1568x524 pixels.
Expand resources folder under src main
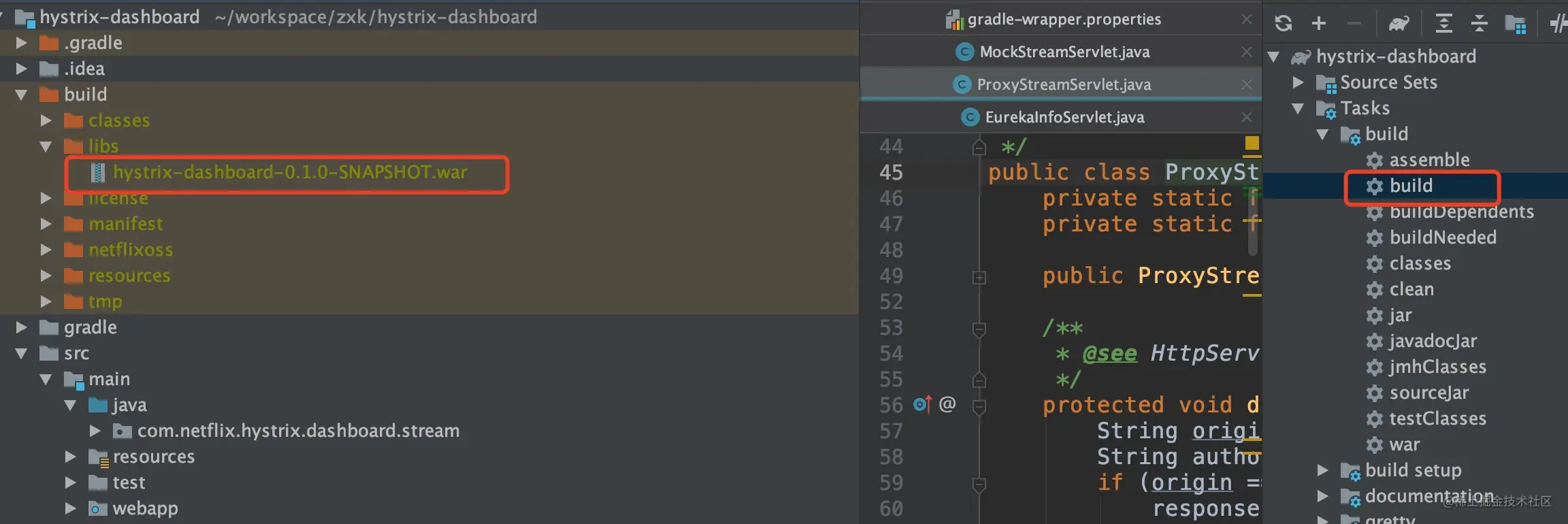[70, 457]
